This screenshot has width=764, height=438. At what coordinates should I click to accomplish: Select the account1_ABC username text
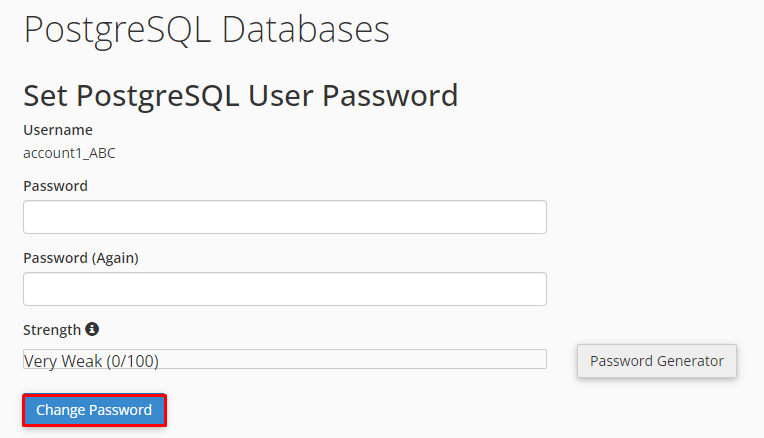(70, 153)
